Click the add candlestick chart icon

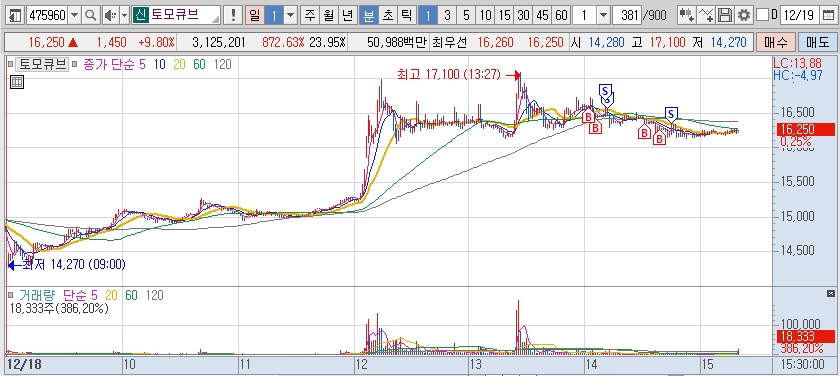tap(687, 16)
